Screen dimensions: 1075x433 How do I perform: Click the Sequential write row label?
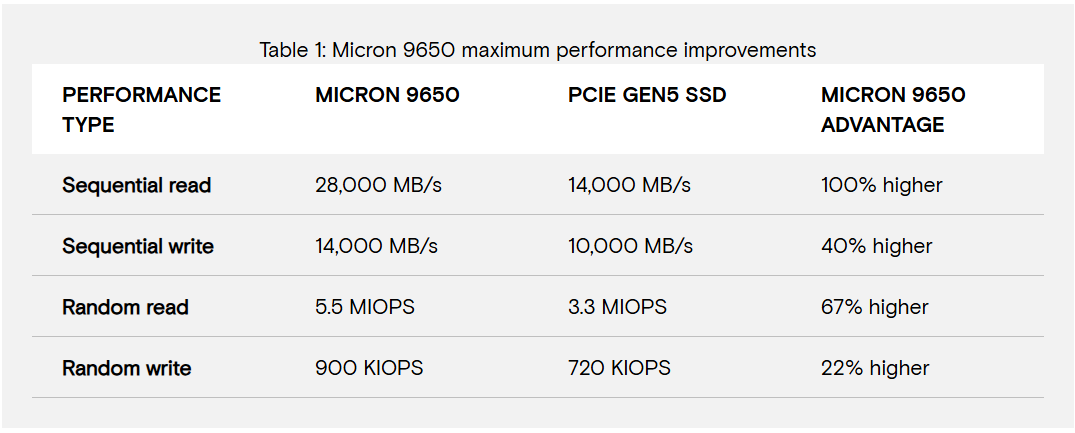click(138, 246)
